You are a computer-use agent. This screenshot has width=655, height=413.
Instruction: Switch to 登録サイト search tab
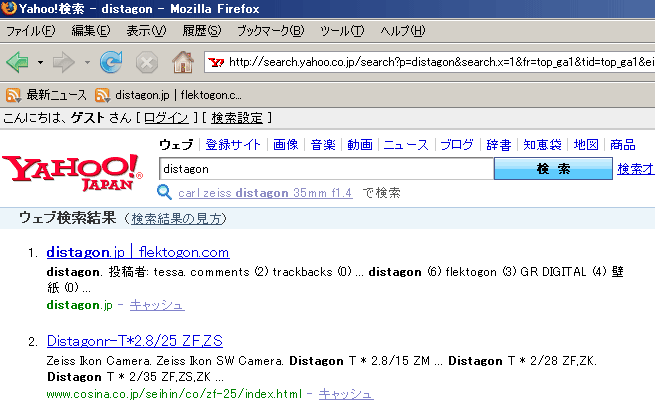click(233, 144)
